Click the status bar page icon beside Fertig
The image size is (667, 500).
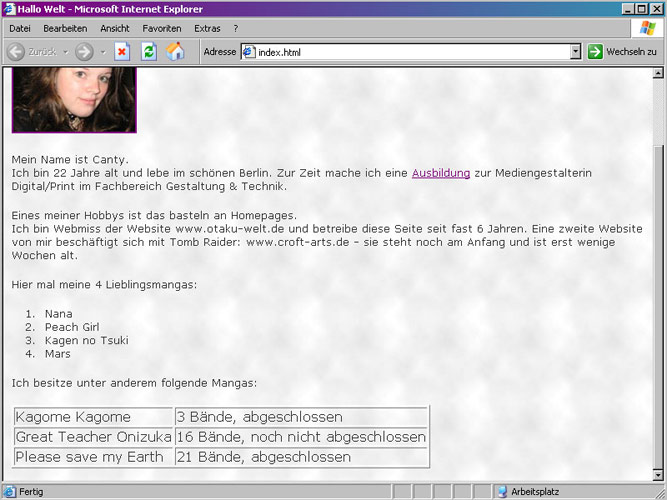coord(10,491)
